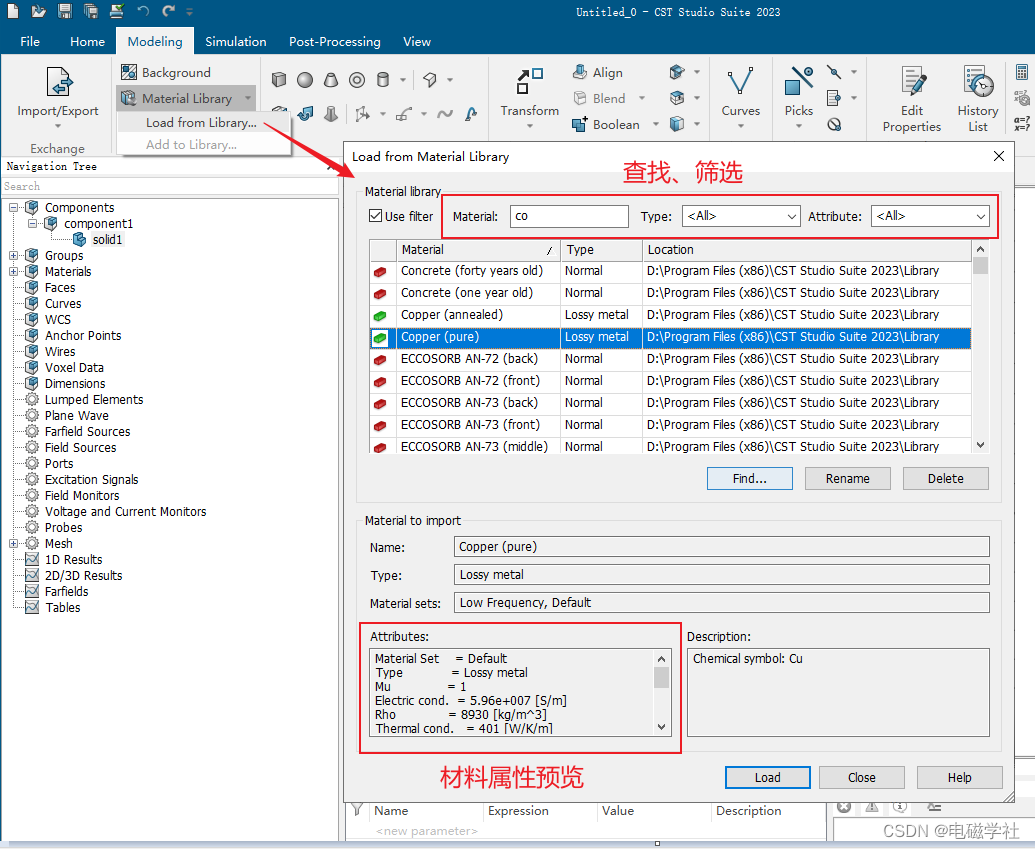Viewport: 1035px width, 849px height.
Task: Open the Import/Export tool
Action: [58, 98]
